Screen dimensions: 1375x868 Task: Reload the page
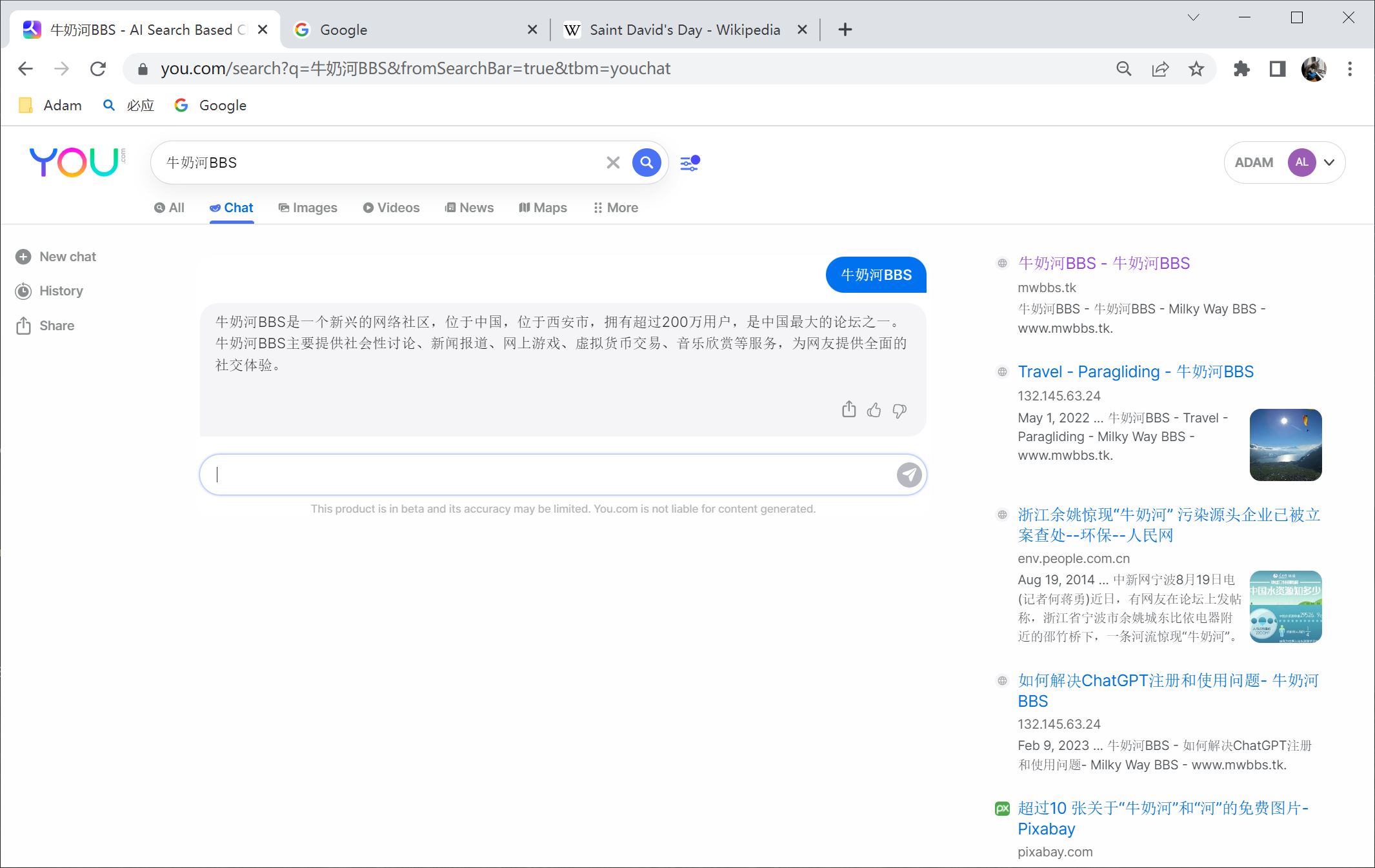[98, 68]
